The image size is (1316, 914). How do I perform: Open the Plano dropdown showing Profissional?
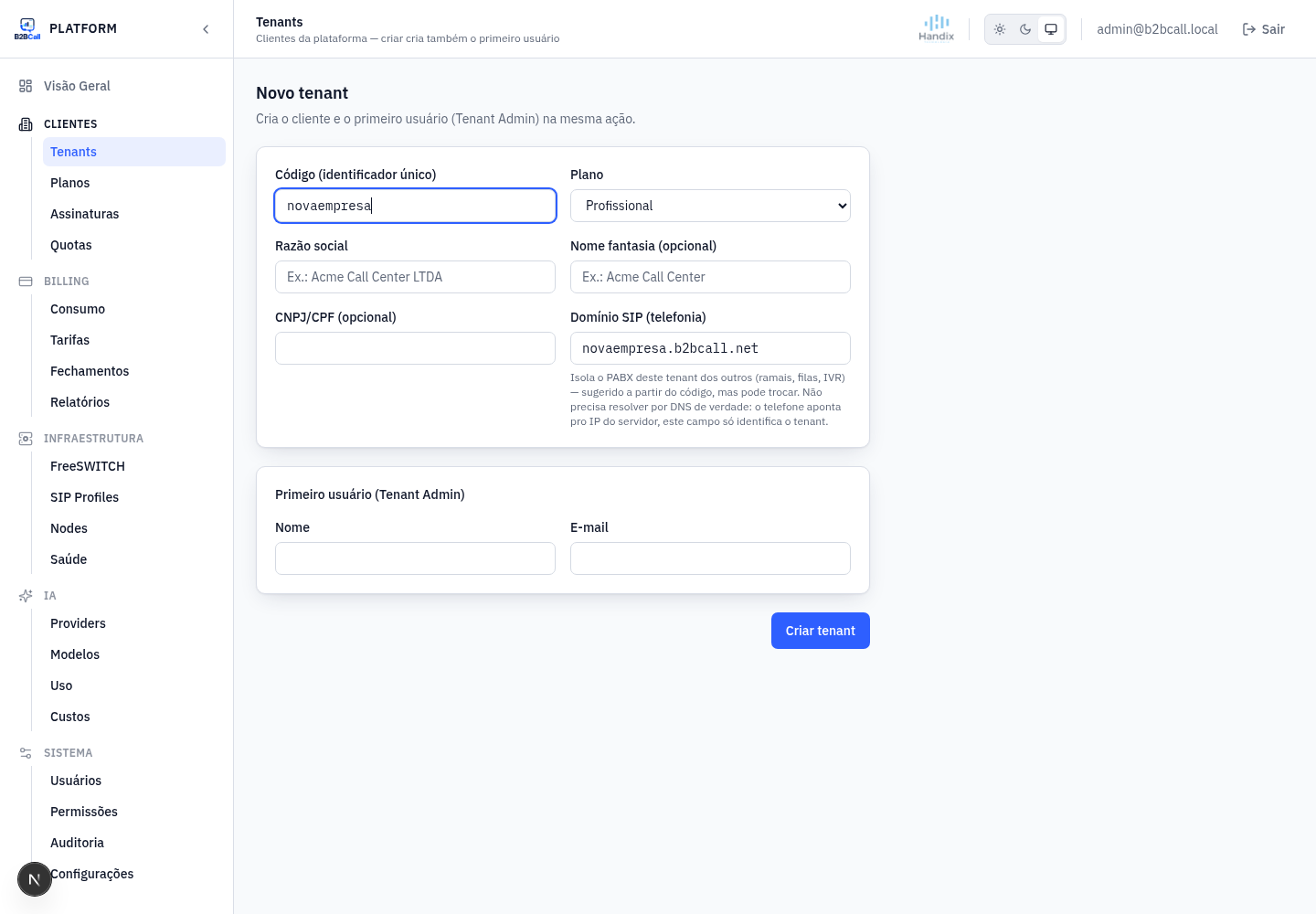point(710,206)
